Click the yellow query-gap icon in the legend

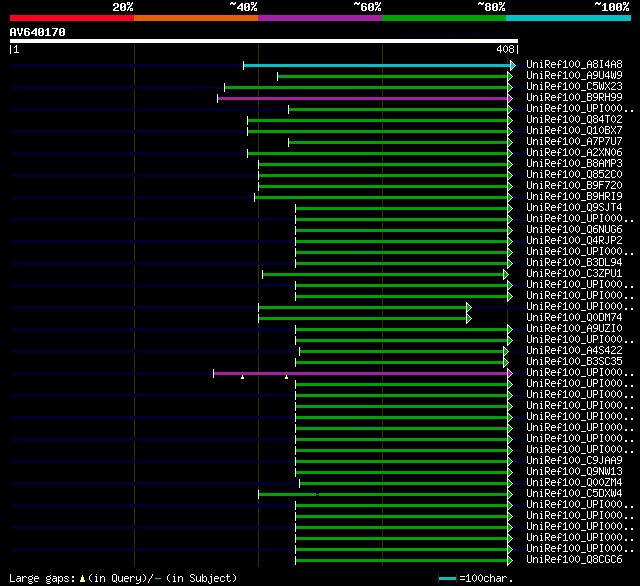(x=82, y=579)
